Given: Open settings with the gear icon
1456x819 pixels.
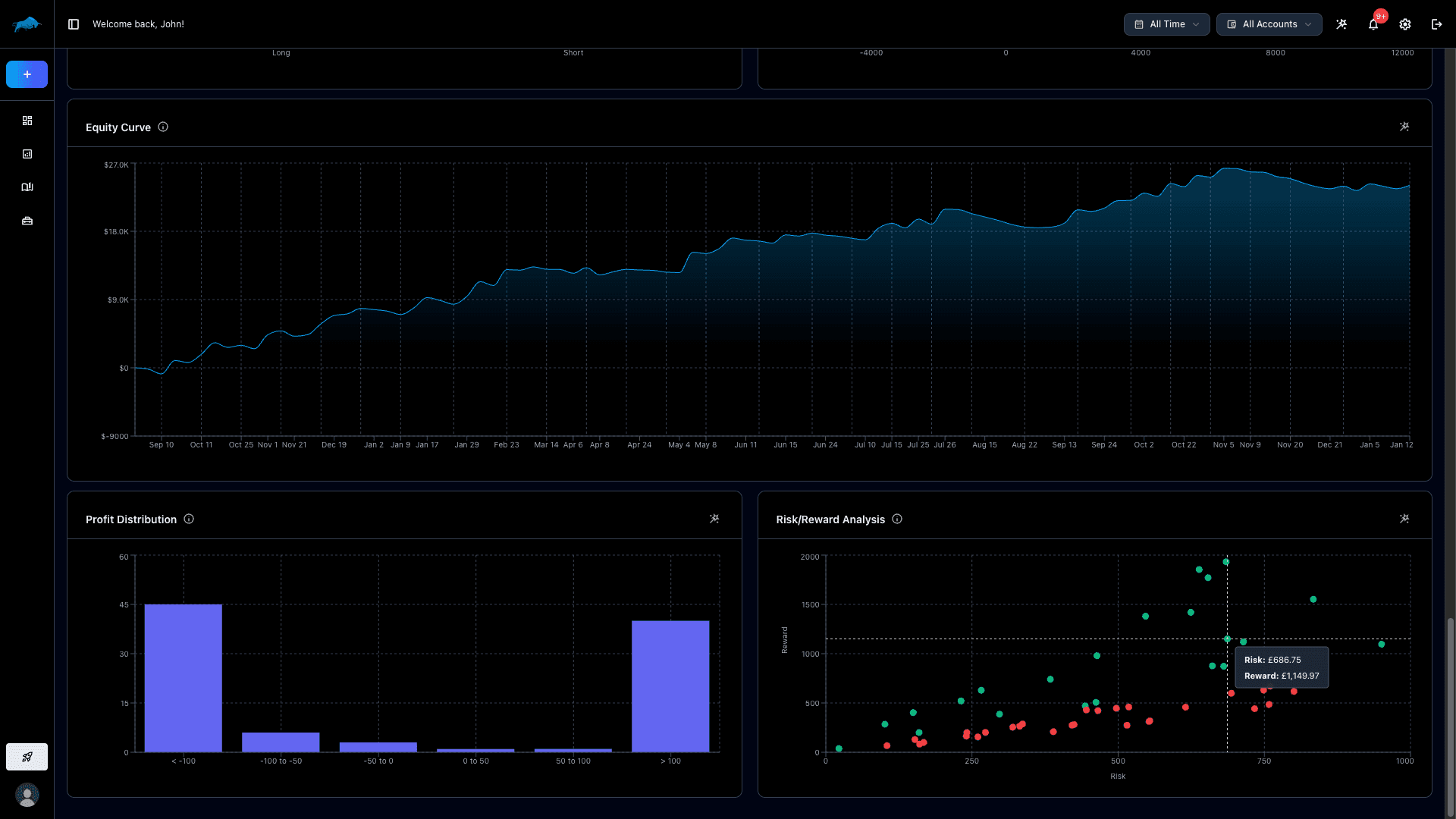Looking at the screenshot, I should pyautogui.click(x=1404, y=24).
